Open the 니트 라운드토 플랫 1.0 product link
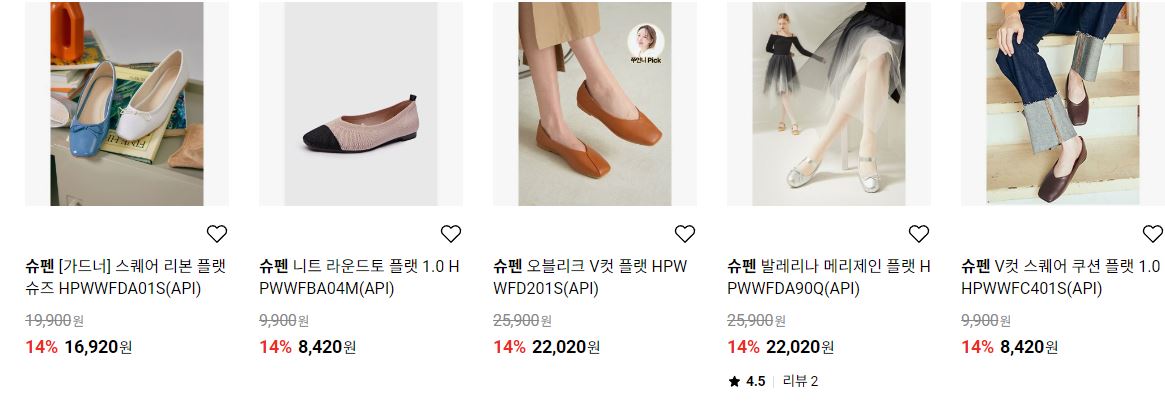This screenshot has width=1165, height=417. [360, 277]
